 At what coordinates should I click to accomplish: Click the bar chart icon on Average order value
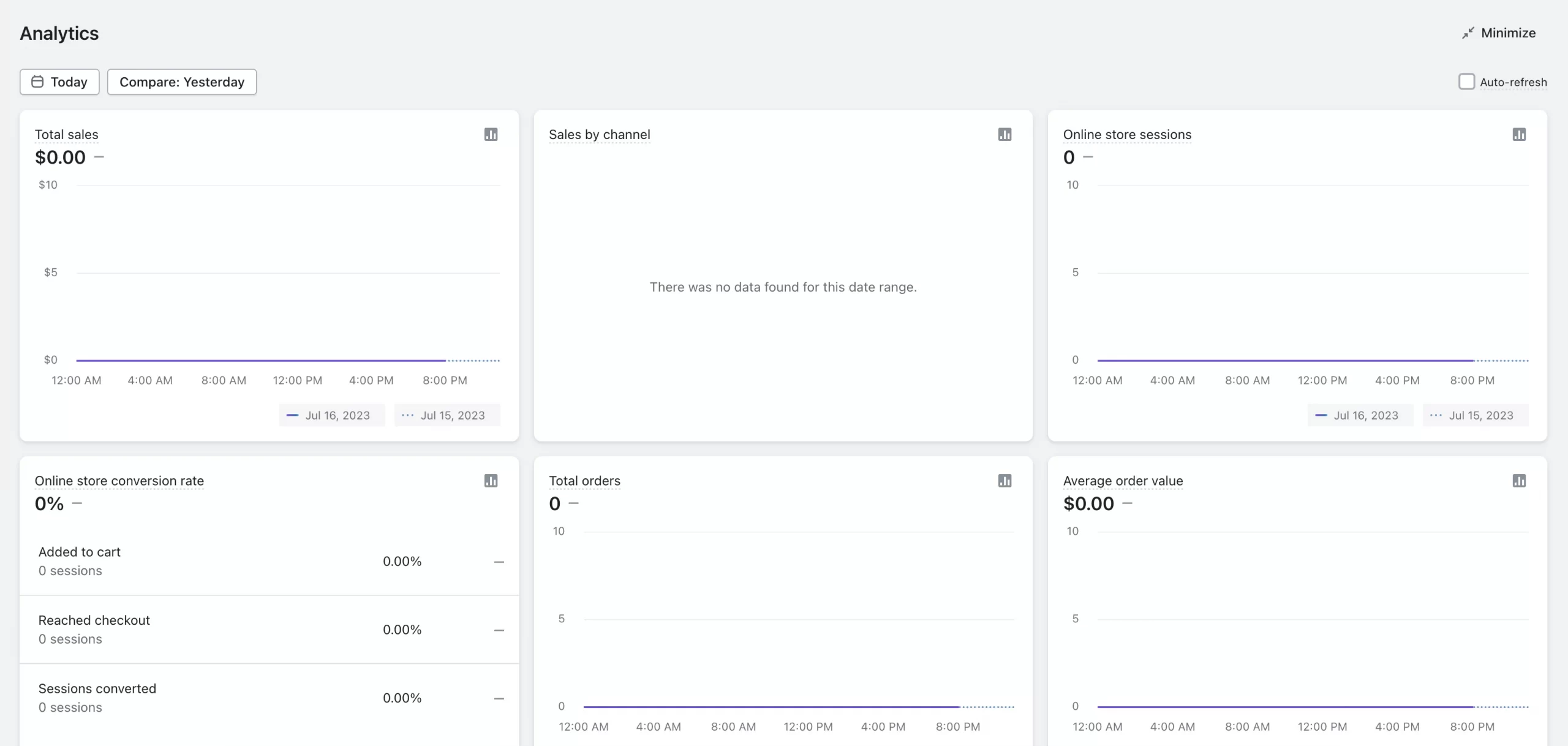[x=1519, y=480]
